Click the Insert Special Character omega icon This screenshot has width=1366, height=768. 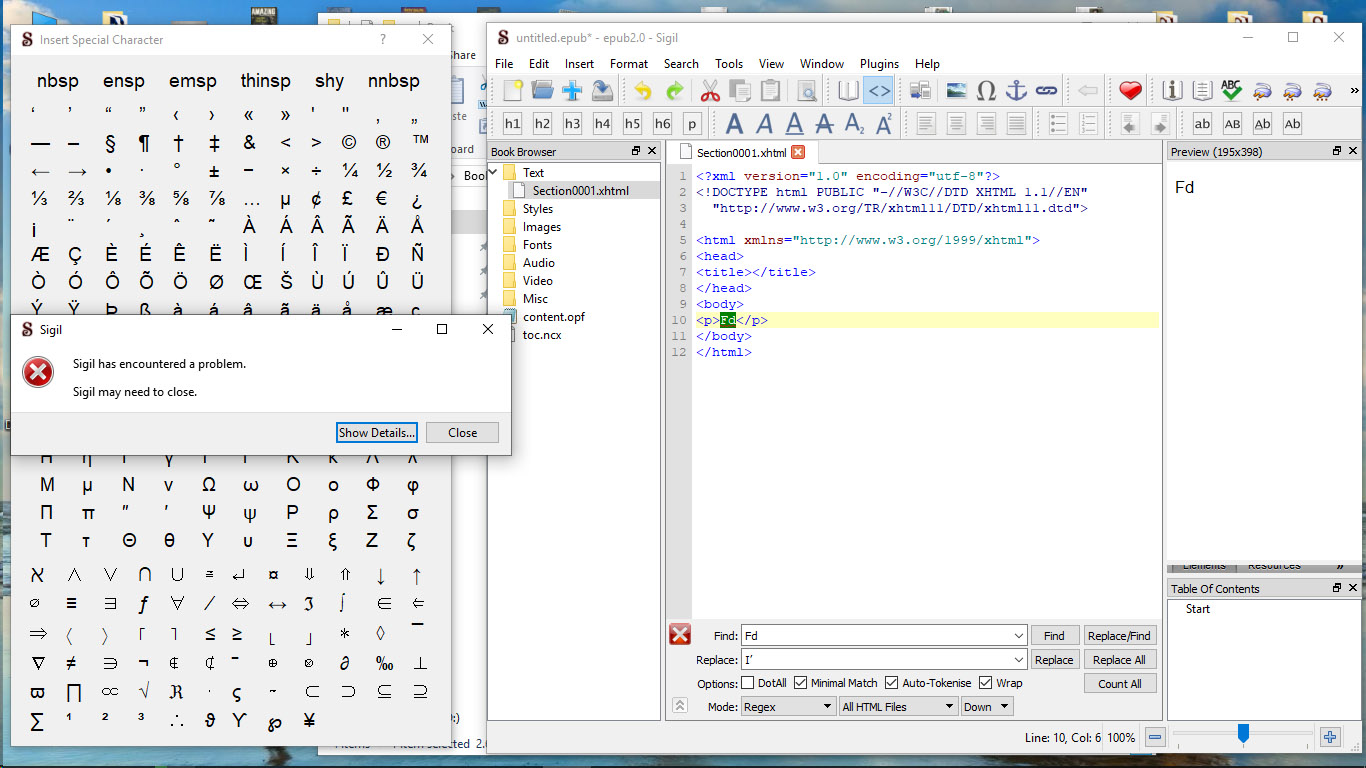tap(986, 91)
